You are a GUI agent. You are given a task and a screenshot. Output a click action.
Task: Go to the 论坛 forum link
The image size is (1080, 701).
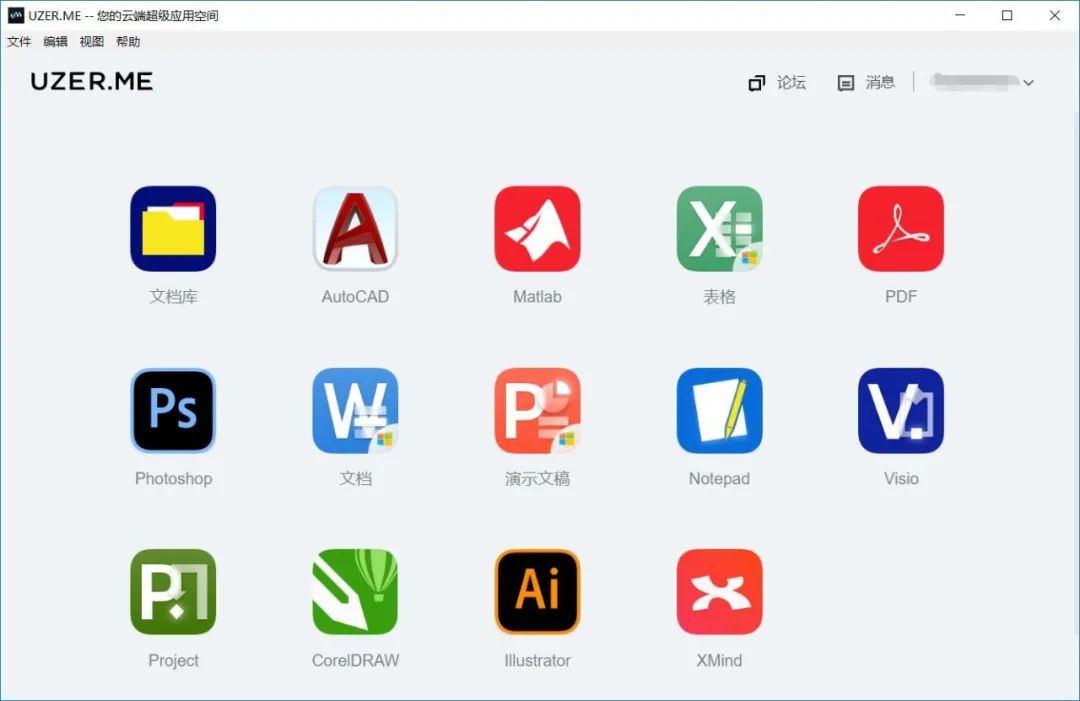coord(791,83)
